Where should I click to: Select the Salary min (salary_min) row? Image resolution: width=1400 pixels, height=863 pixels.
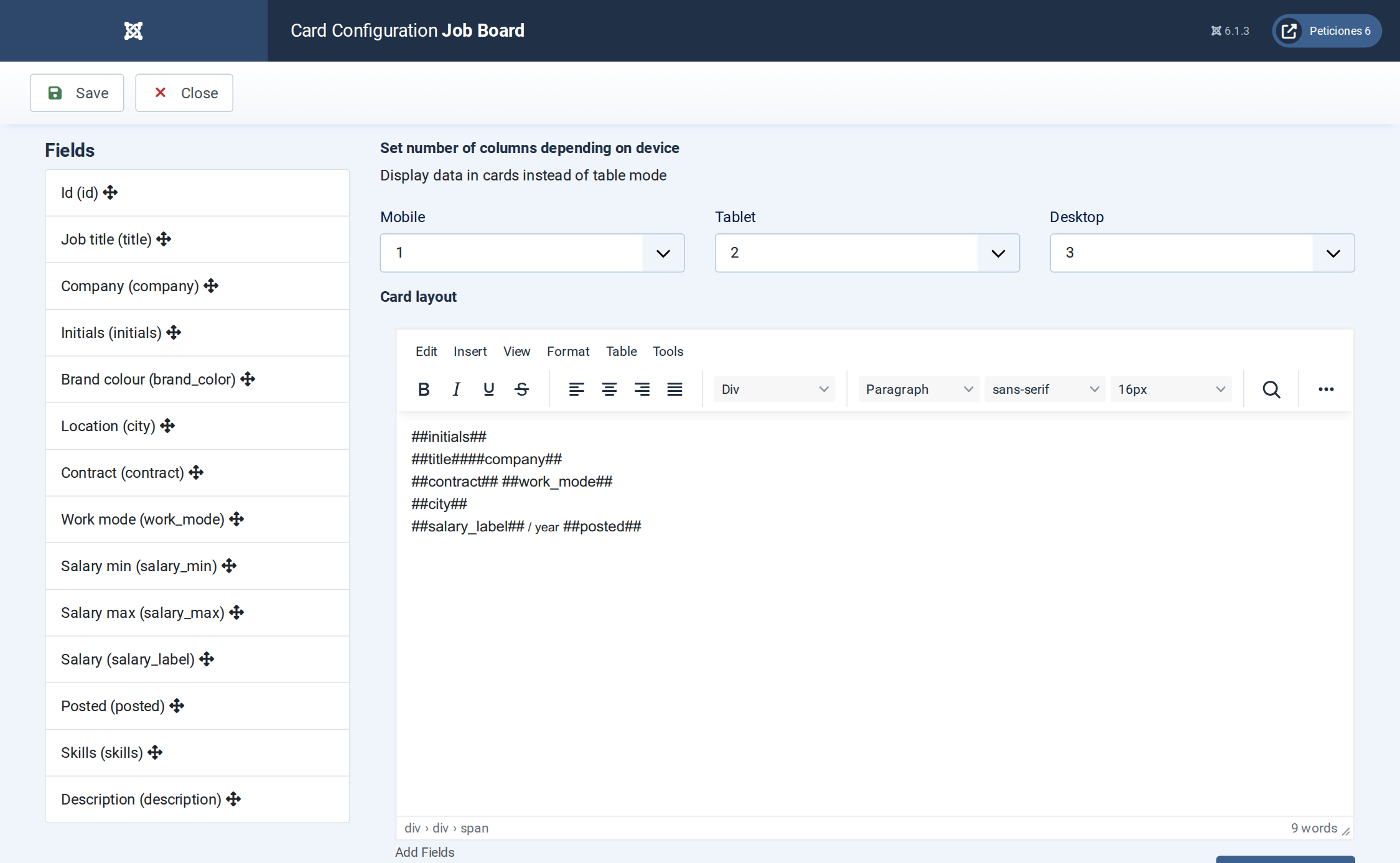tap(197, 566)
